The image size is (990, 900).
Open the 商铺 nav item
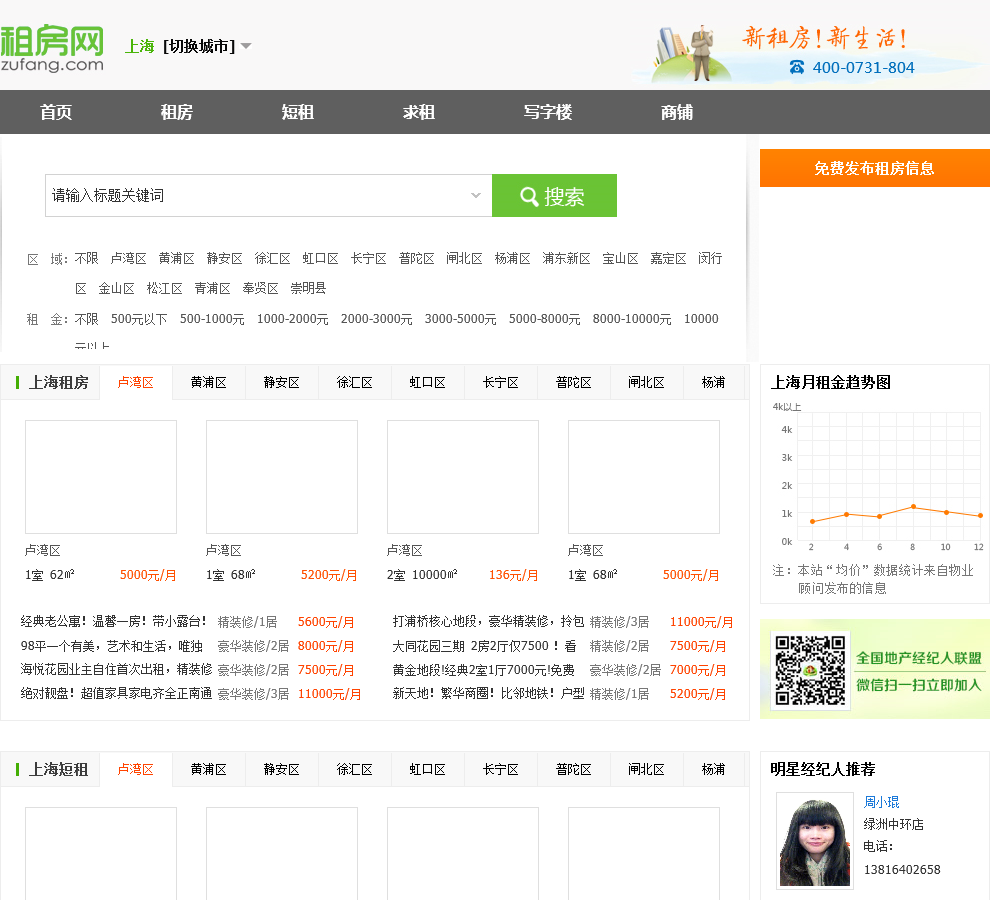(x=677, y=112)
